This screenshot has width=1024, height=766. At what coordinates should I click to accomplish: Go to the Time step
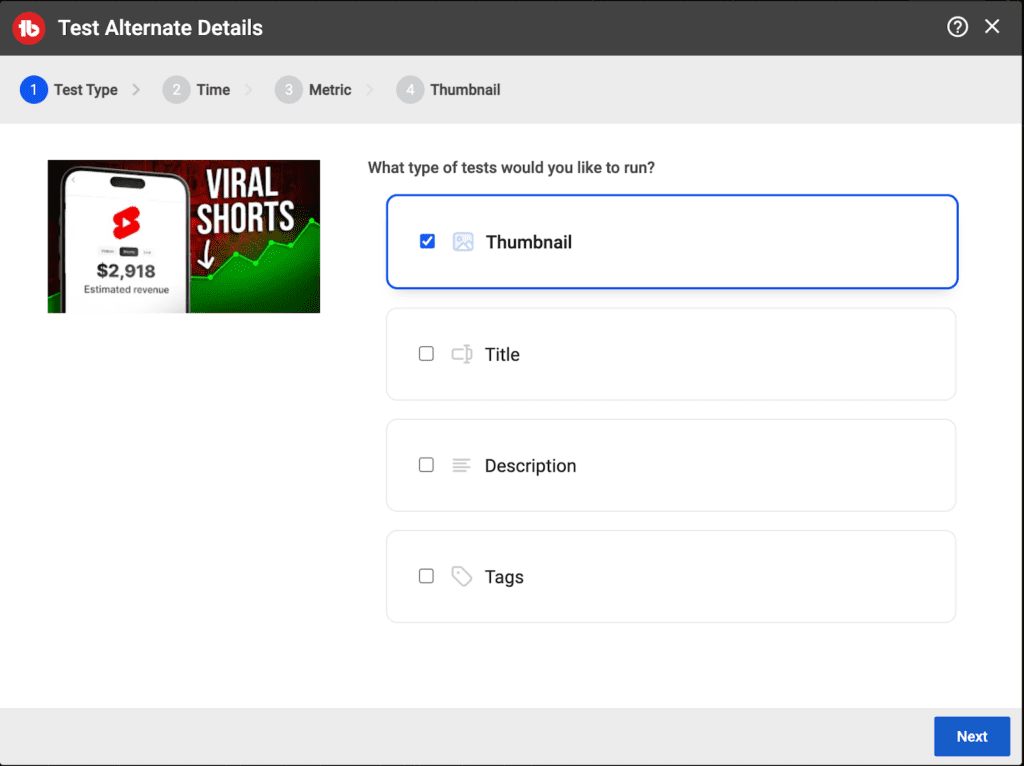(213, 90)
